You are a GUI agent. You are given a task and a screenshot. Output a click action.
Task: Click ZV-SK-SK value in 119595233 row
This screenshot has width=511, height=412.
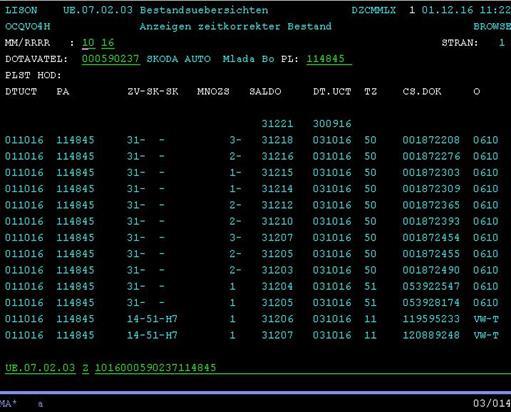click(152, 319)
